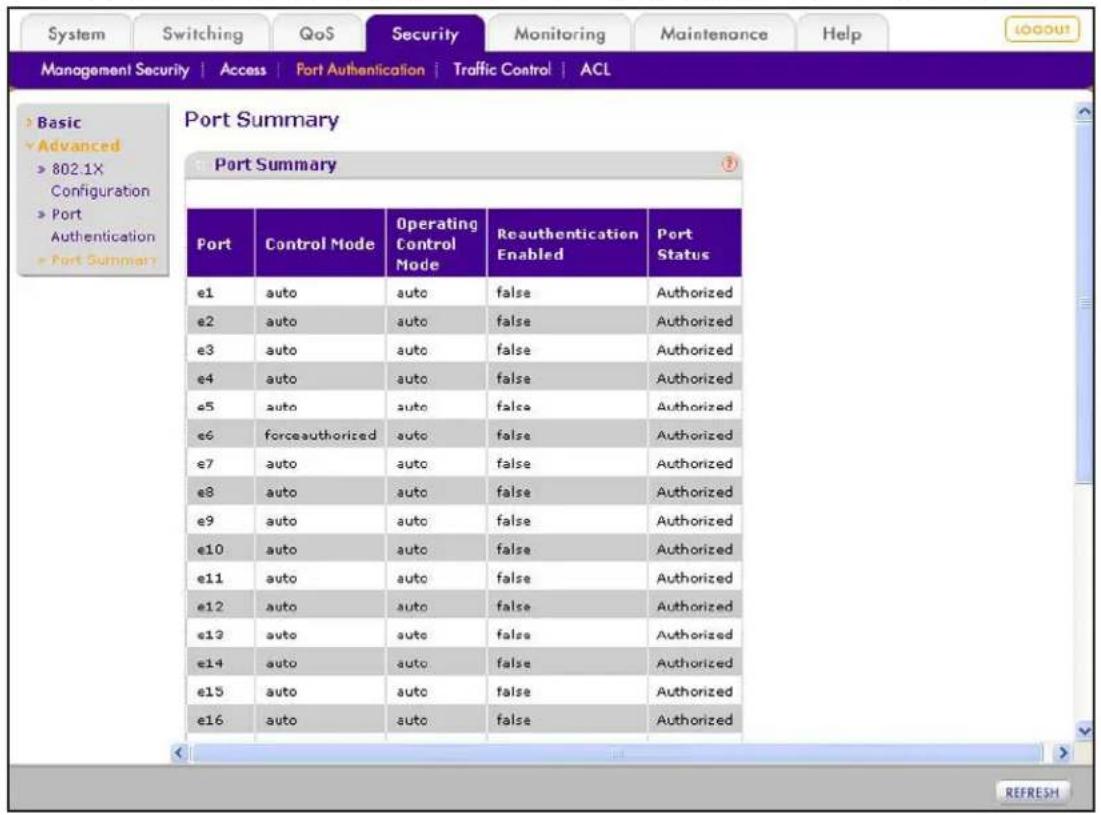Open Management Security submenu

click(x=114, y=69)
